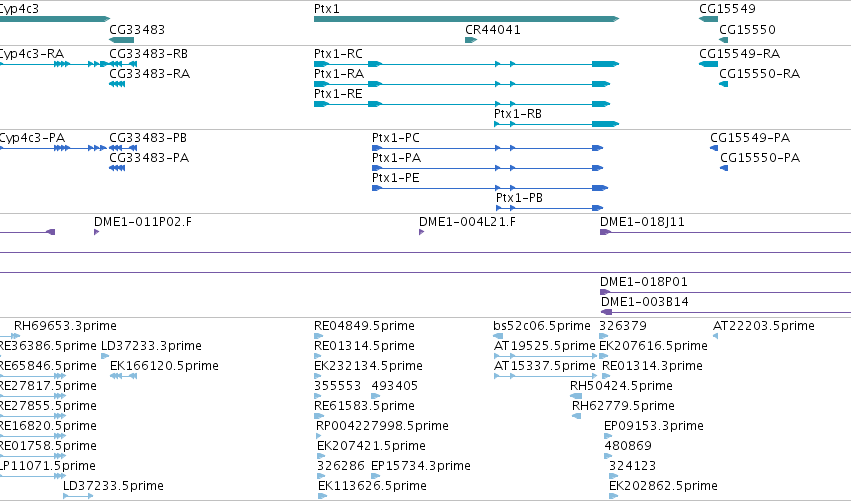Open the Ptx1-RC transcript label
Viewport: 851px width, 501px height.
(x=338, y=54)
